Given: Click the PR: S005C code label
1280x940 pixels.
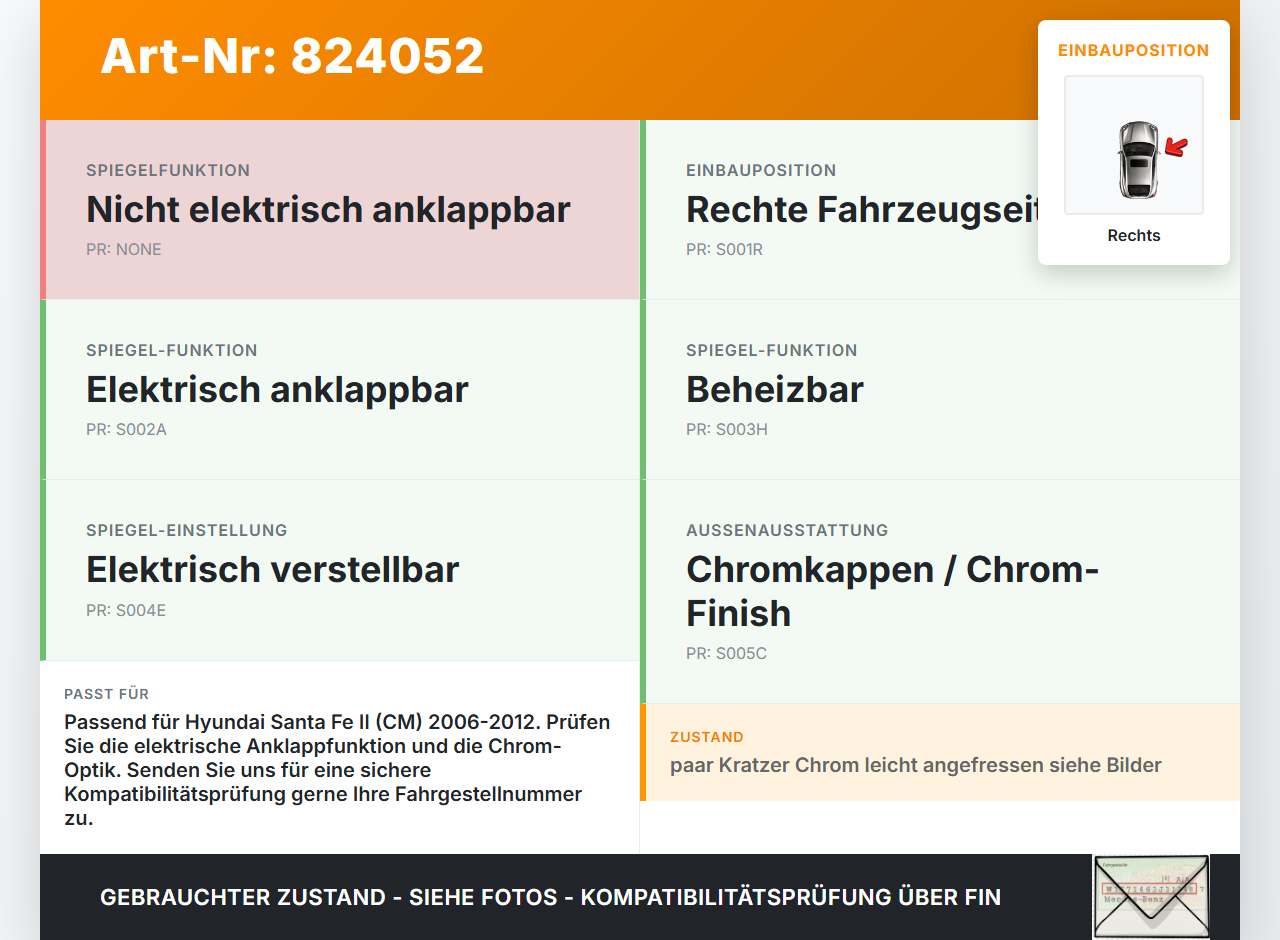Looking at the screenshot, I should pyautogui.click(x=726, y=654).
